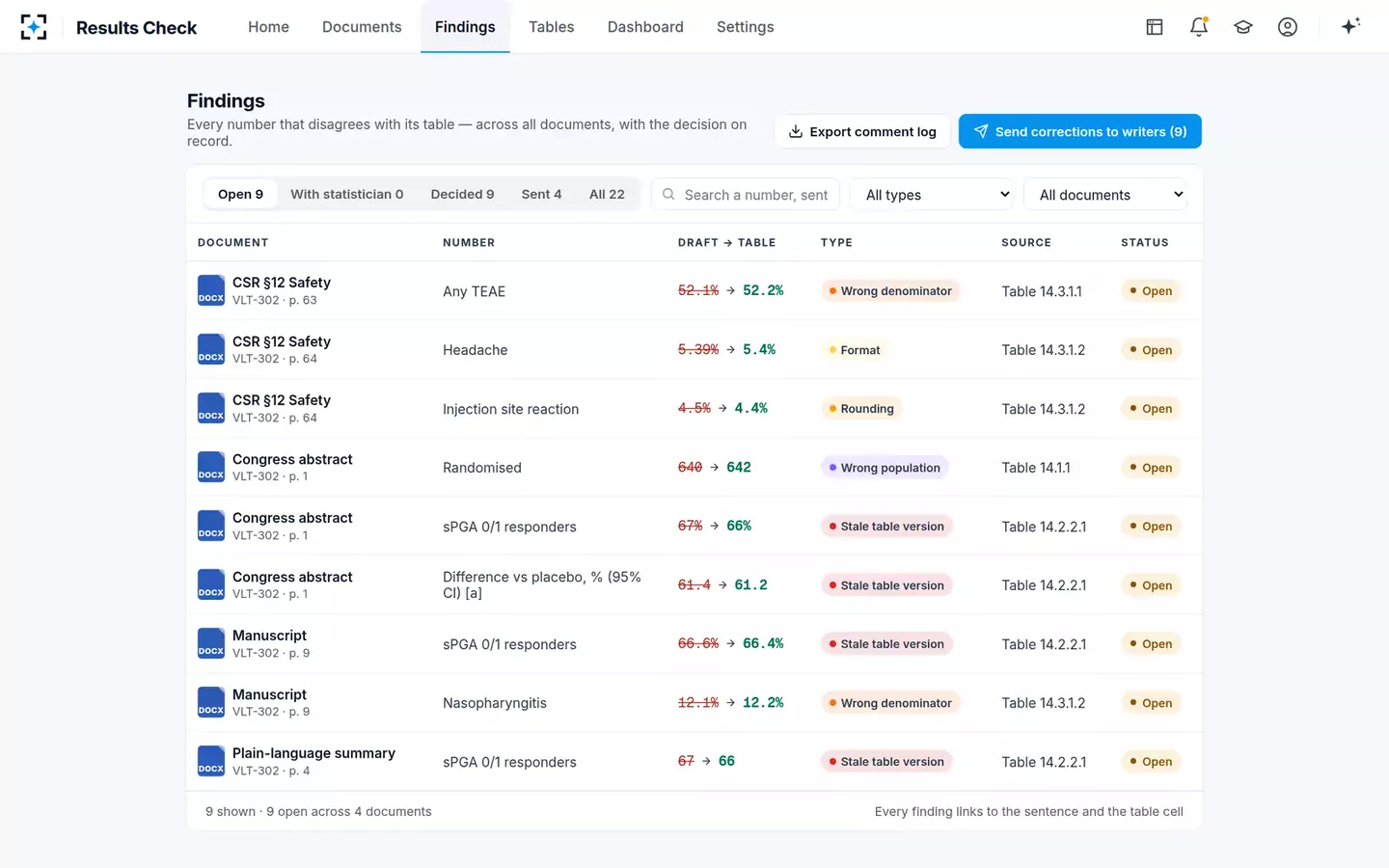Click 'Plain-language summary' document name
The height and width of the screenshot is (868, 1389).
click(x=313, y=753)
